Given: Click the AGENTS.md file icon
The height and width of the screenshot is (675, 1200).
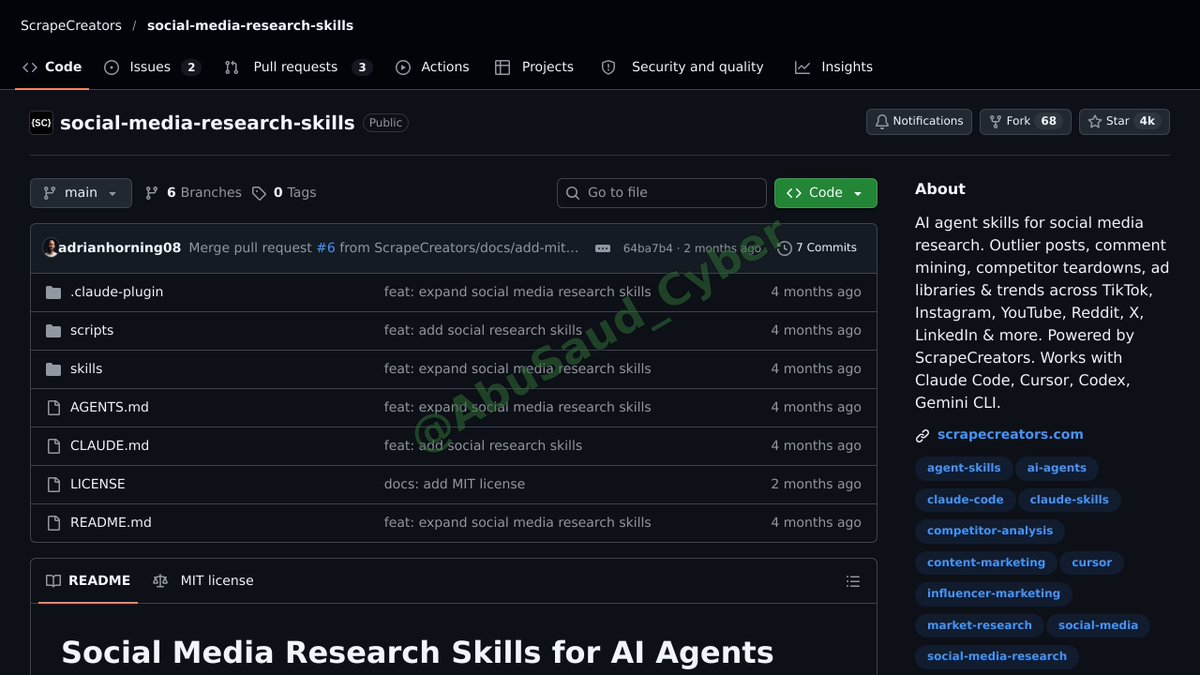Looking at the screenshot, I should [54, 407].
